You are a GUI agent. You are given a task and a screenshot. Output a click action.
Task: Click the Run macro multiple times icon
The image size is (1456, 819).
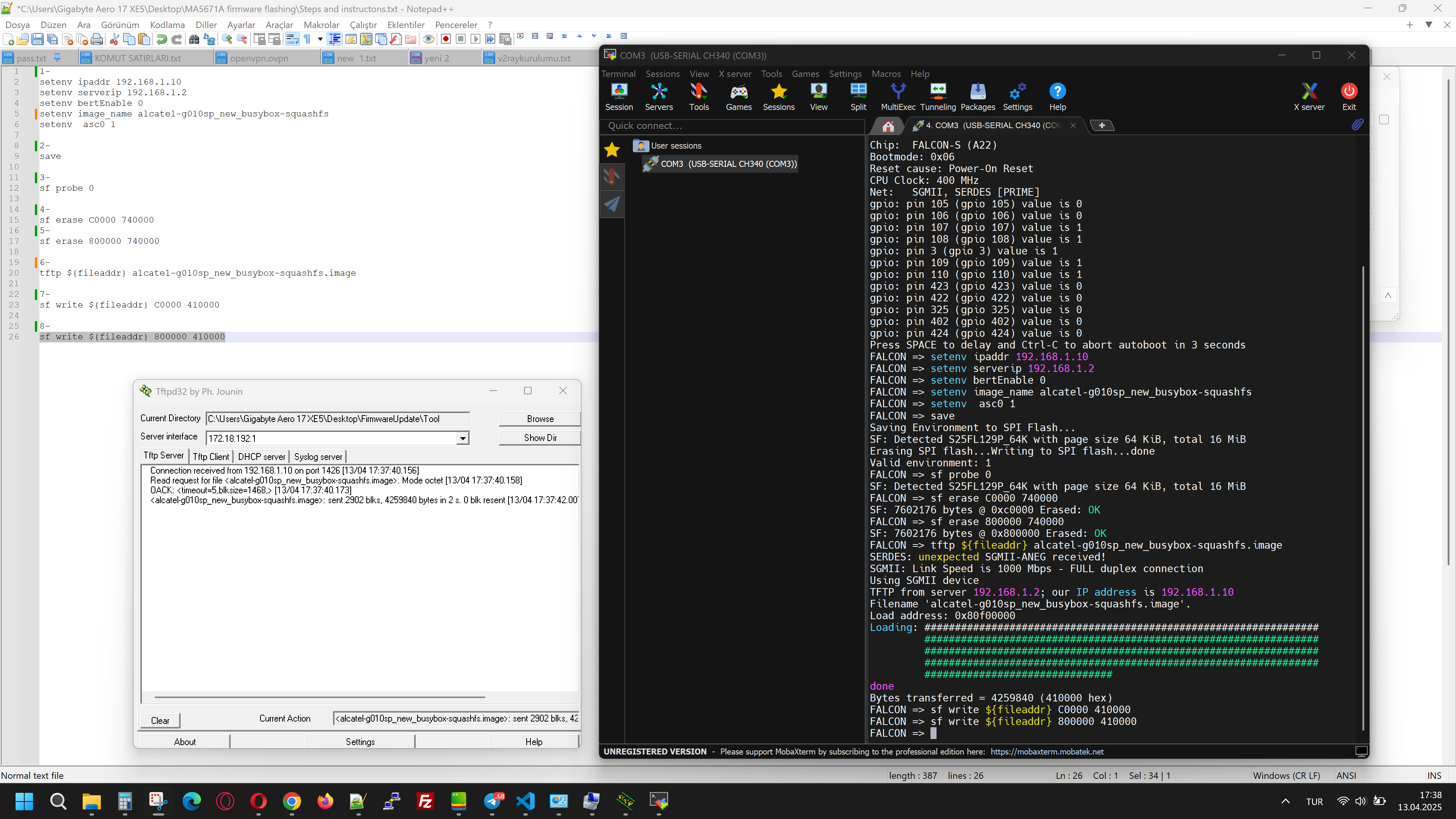490,39
